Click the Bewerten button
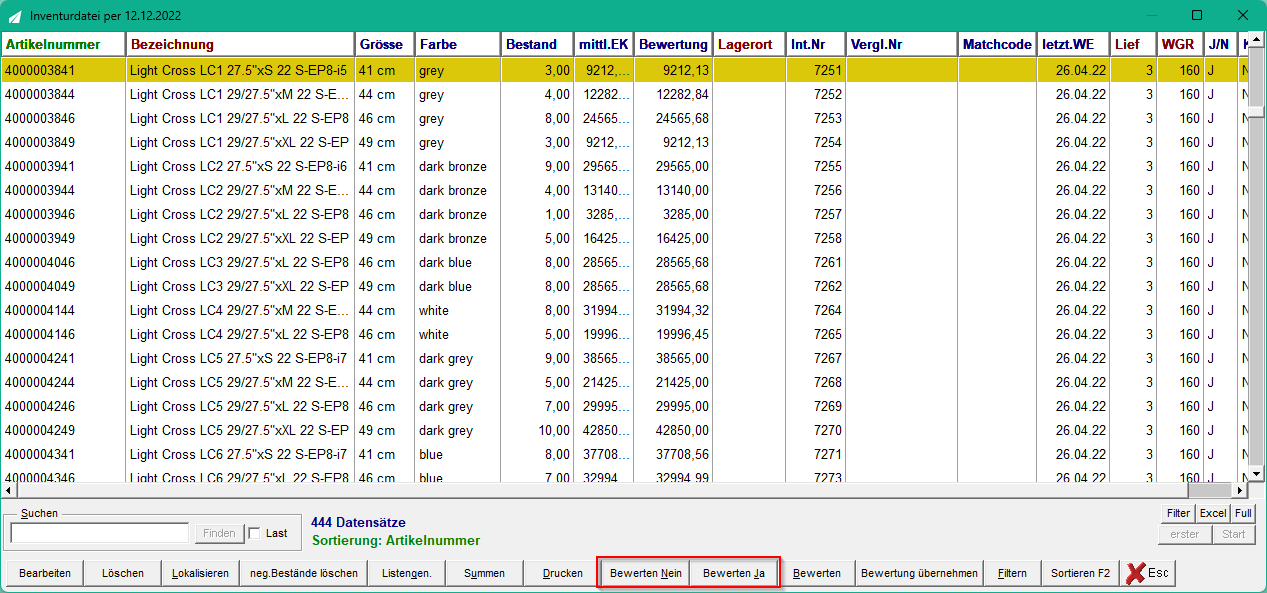The height and width of the screenshot is (593, 1267). [817, 573]
